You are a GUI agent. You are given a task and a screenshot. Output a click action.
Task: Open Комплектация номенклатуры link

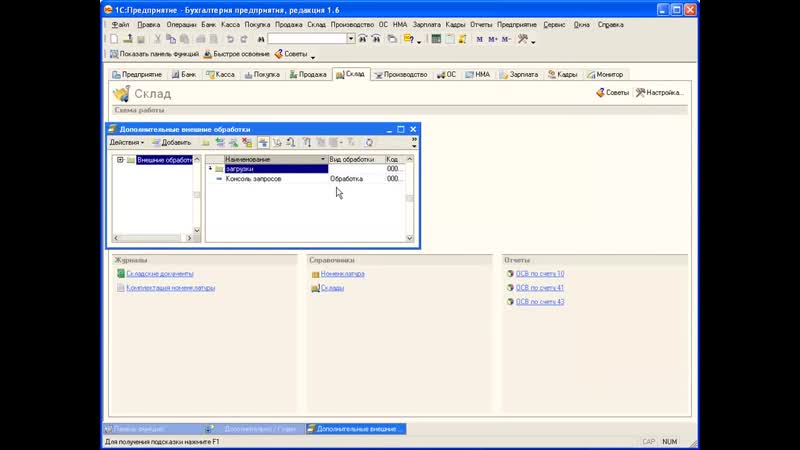click(170, 288)
